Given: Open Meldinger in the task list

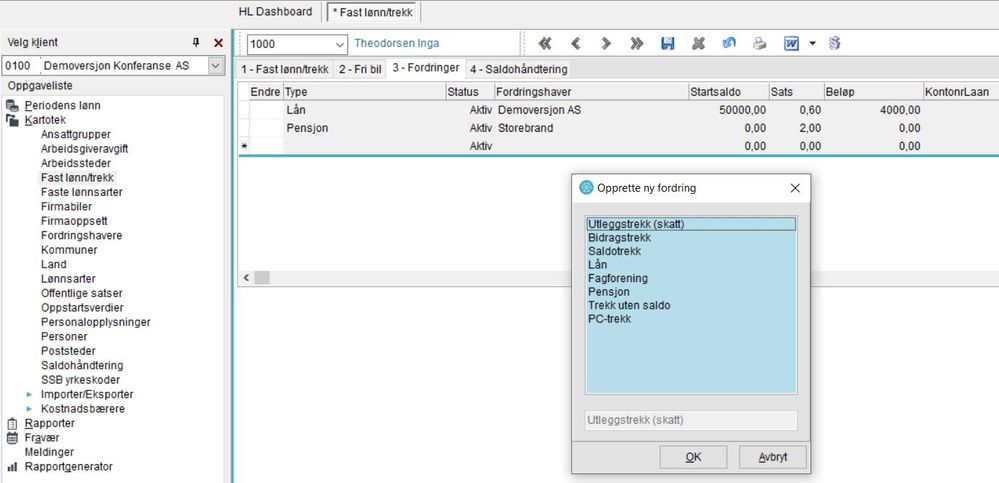Looking at the screenshot, I should coord(49,452).
